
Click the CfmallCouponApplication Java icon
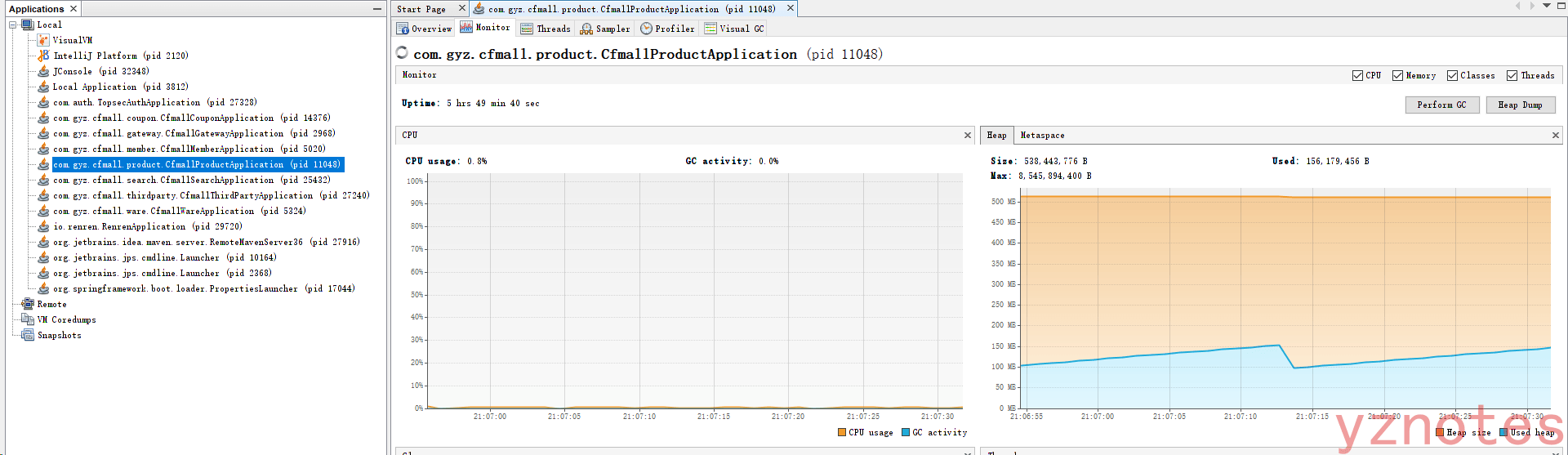(43, 118)
